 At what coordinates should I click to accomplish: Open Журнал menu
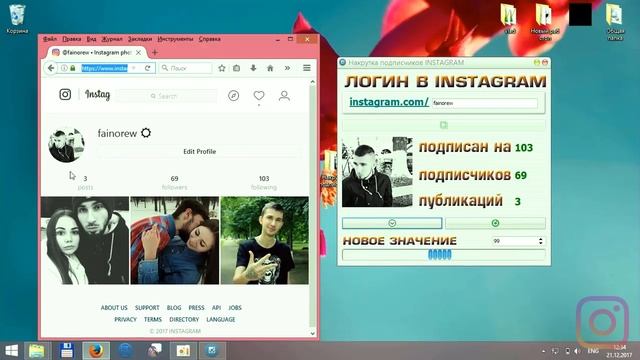(x=112, y=39)
